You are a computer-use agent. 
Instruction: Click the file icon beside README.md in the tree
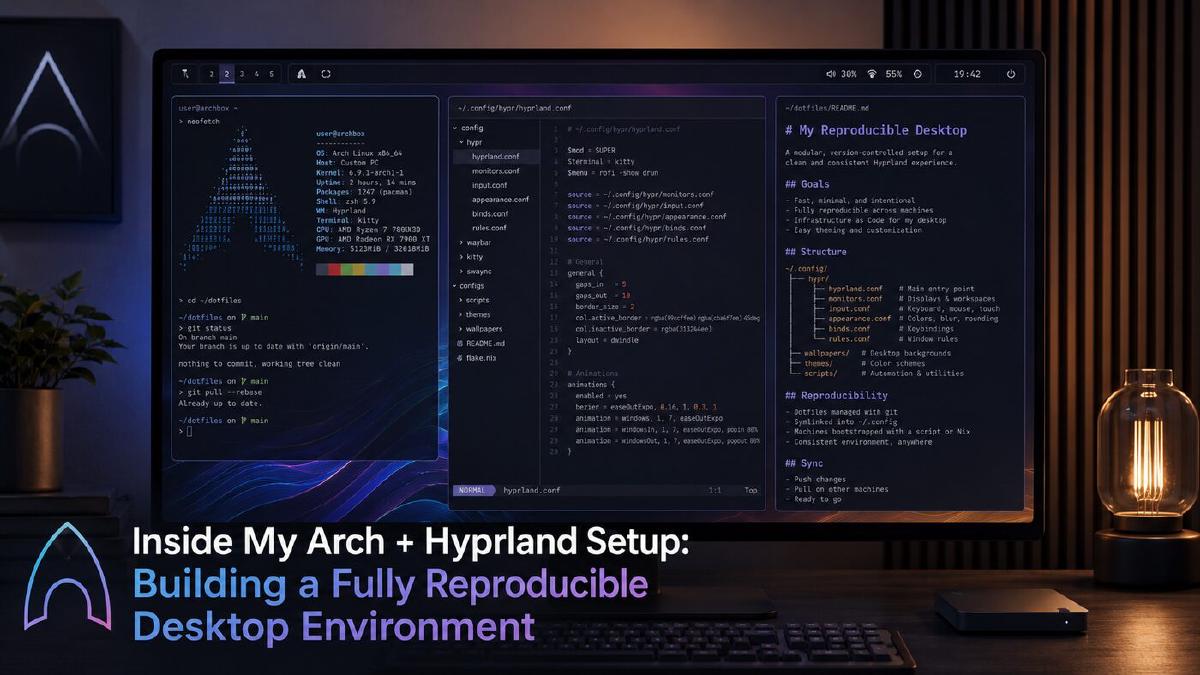pos(460,343)
